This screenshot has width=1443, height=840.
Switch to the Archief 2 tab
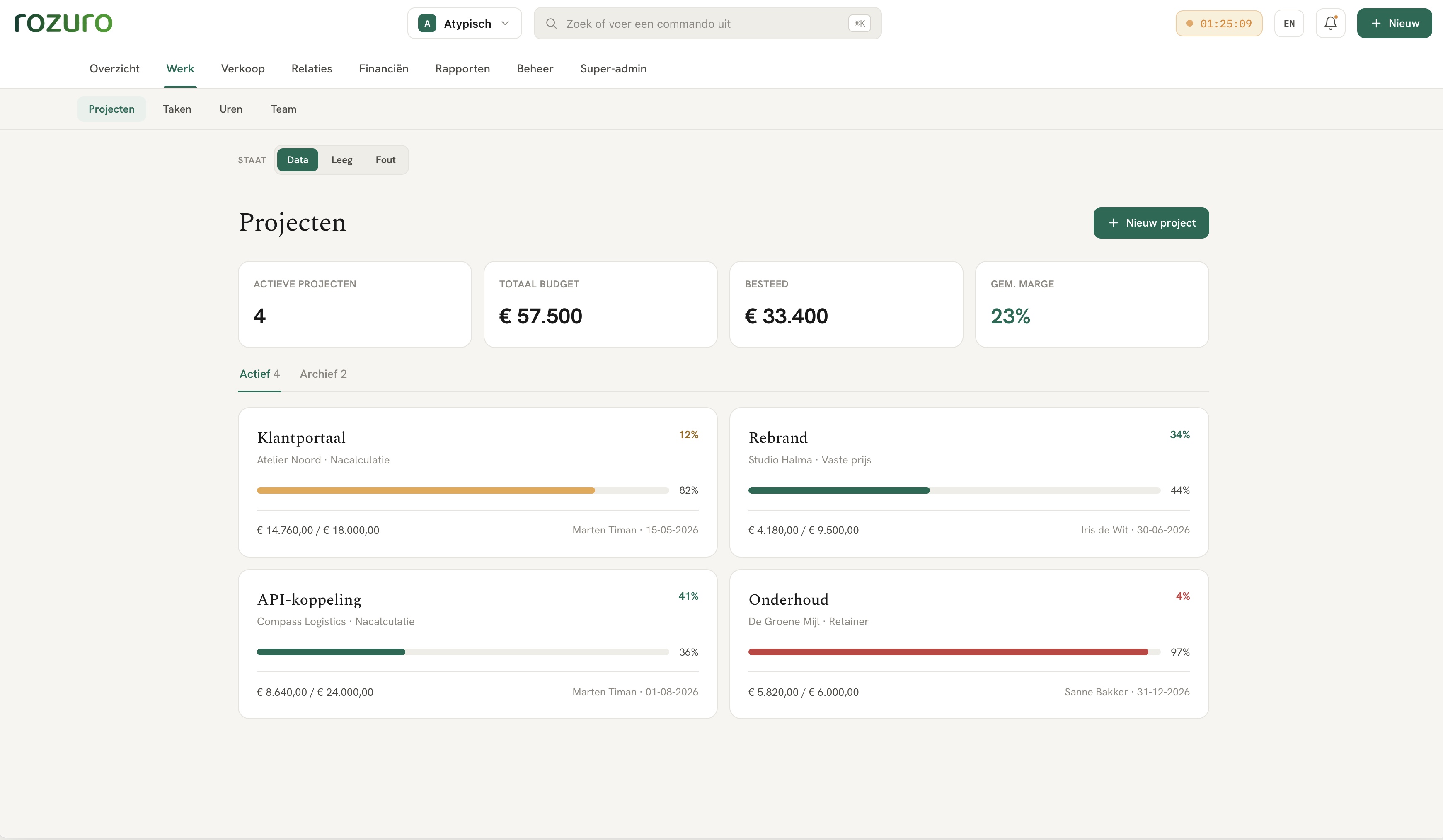coord(323,374)
